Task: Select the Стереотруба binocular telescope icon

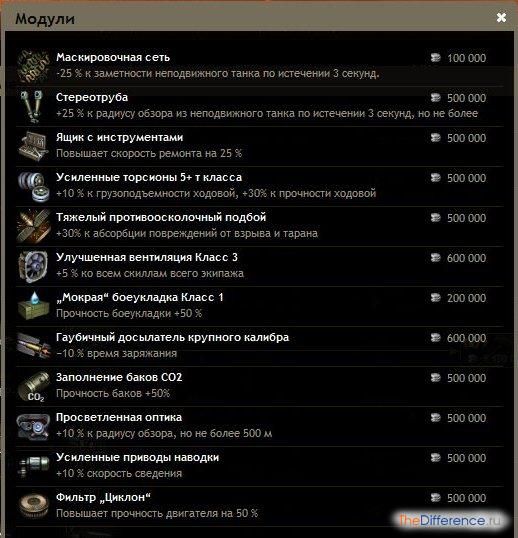Action: [32, 106]
